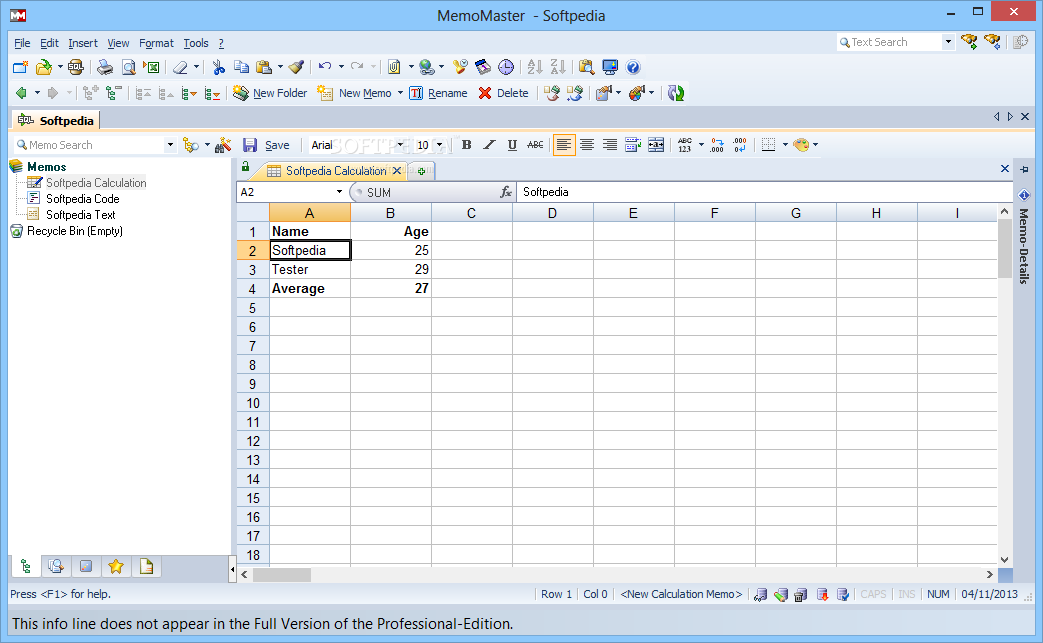The width and height of the screenshot is (1043, 643).
Task: Select the Softpedia Code memo
Action: pos(82,199)
